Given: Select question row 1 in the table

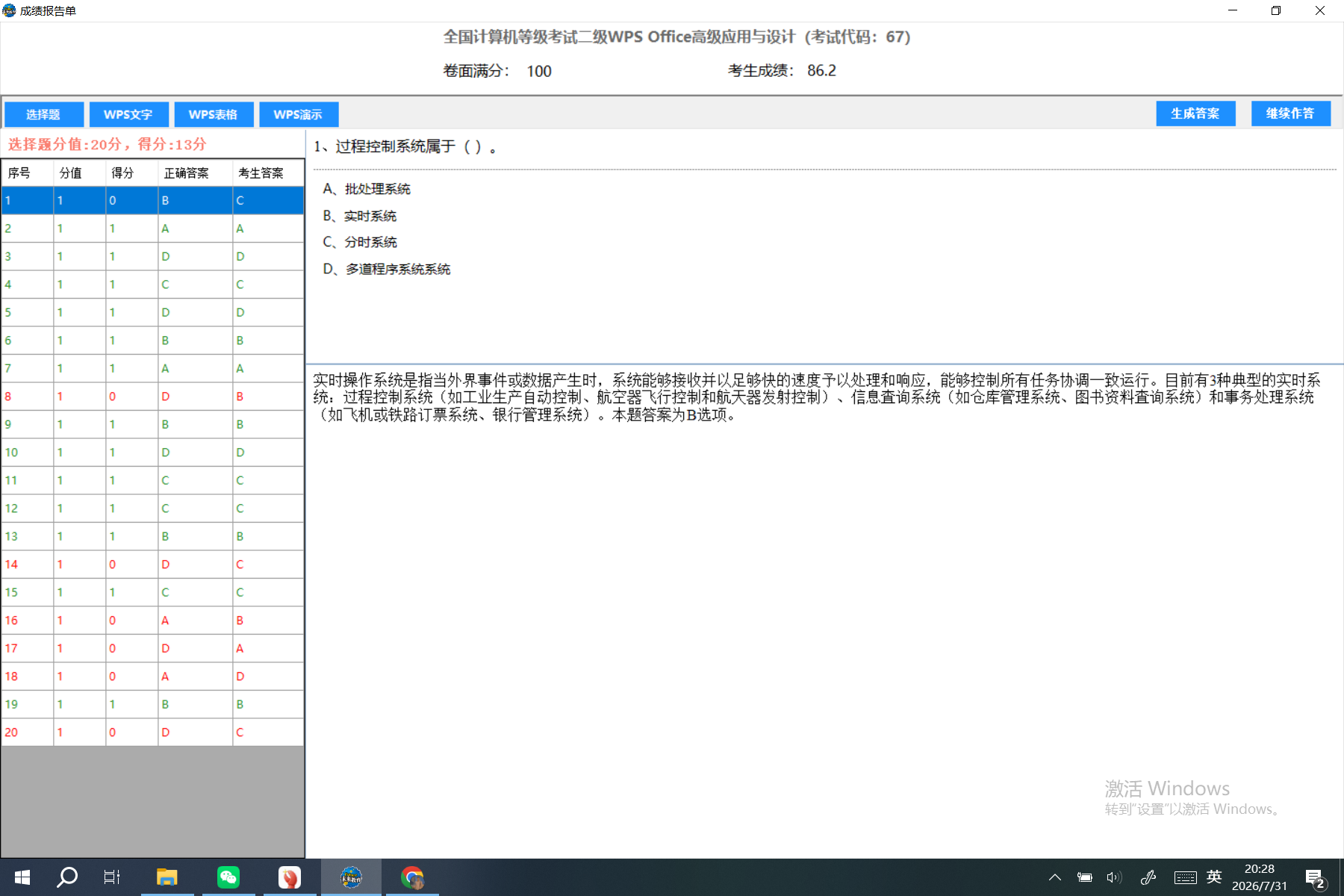Looking at the screenshot, I should (152, 200).
